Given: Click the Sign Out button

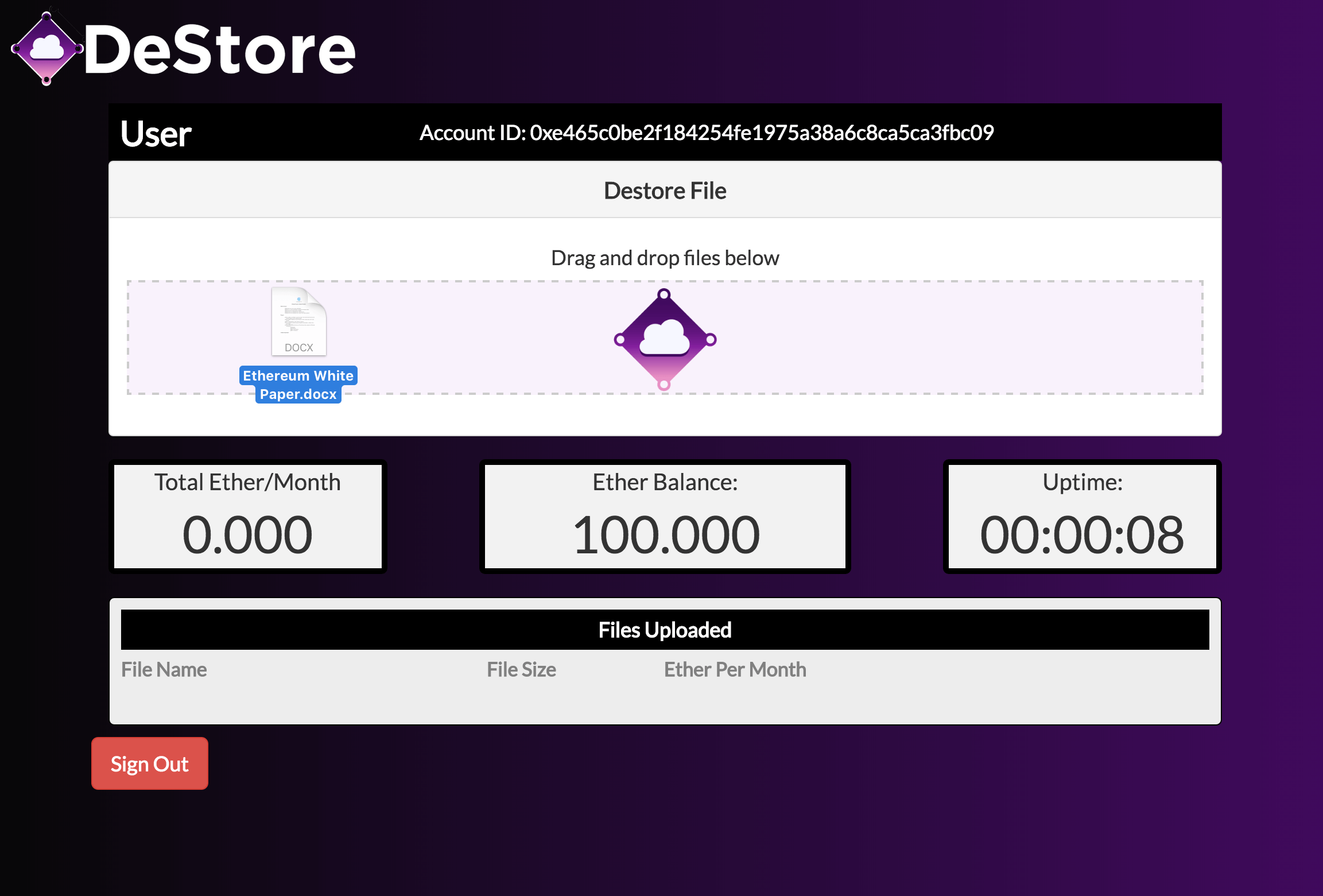Looking at the screenshot, I should (x=150, y=763).
